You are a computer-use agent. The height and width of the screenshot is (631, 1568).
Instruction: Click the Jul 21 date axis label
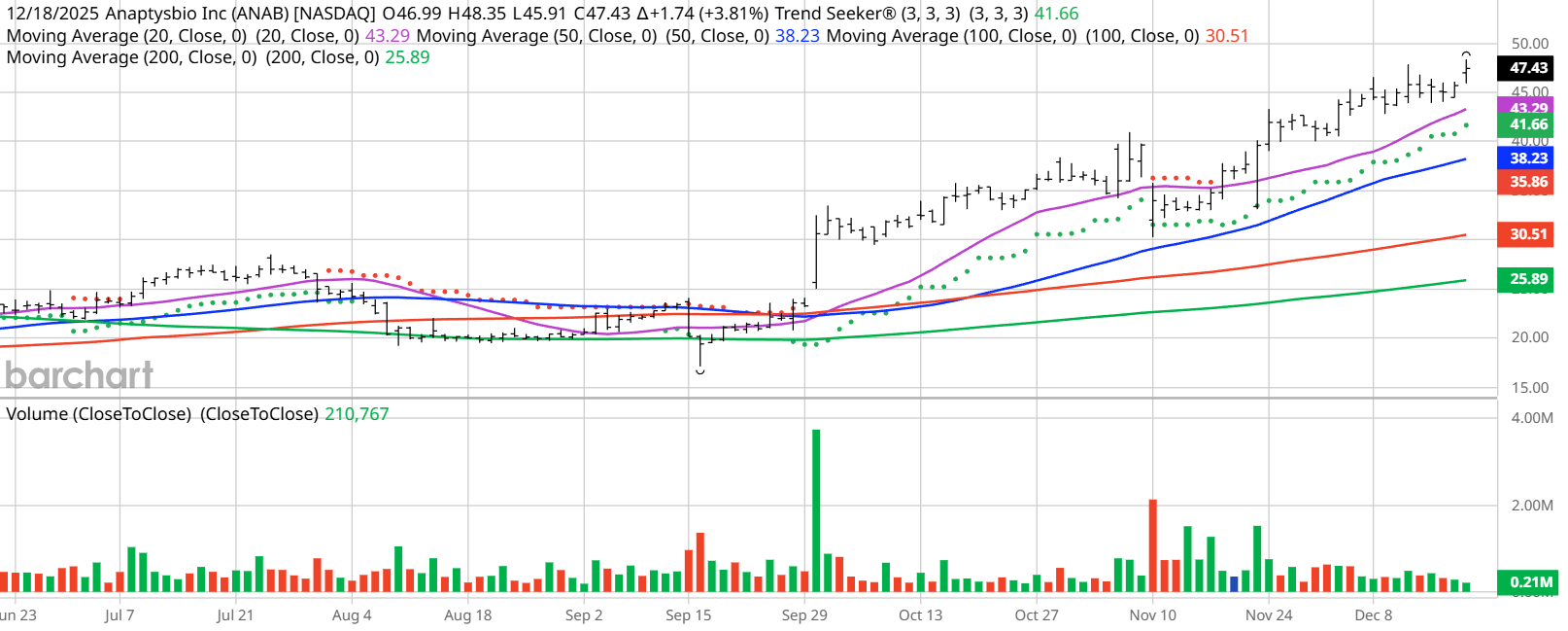click(235, 615)
